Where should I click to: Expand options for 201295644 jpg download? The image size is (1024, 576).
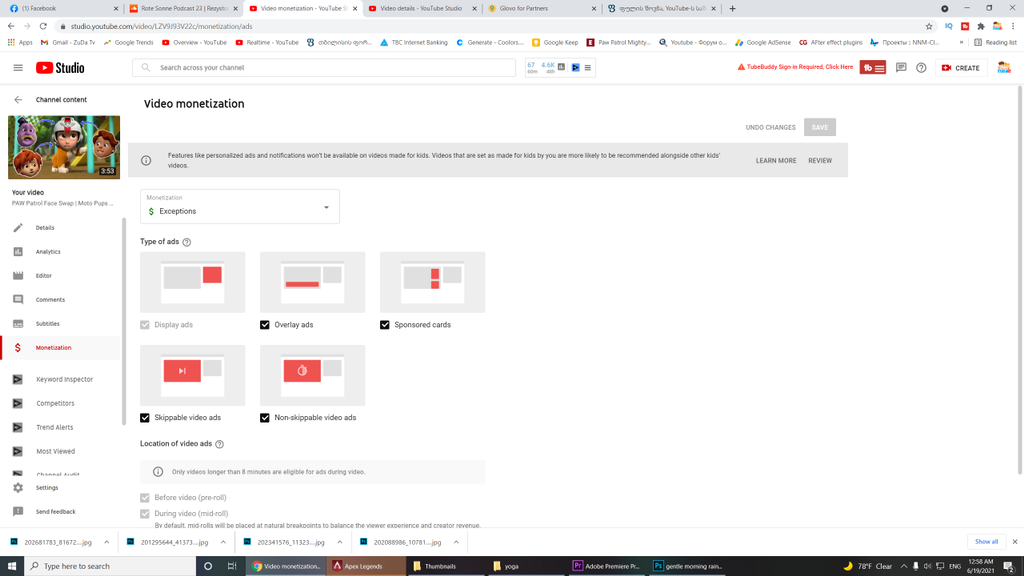click(223, 542)
